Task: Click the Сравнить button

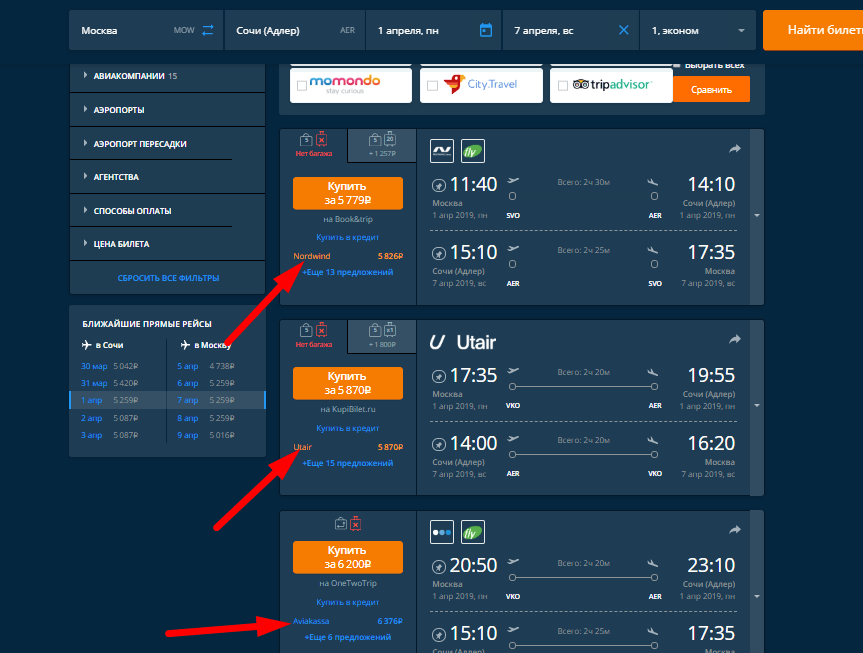Action: (711, 89)
